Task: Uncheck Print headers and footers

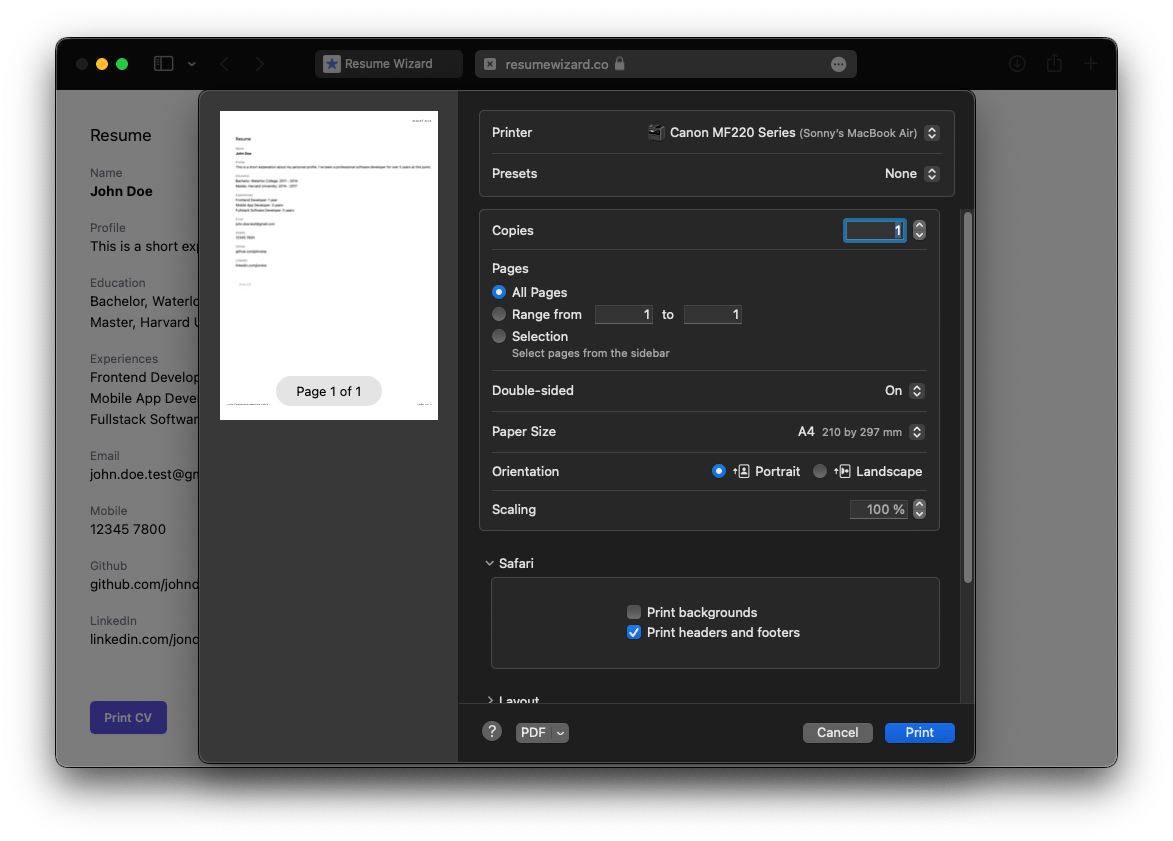Action: pos(634,632)
